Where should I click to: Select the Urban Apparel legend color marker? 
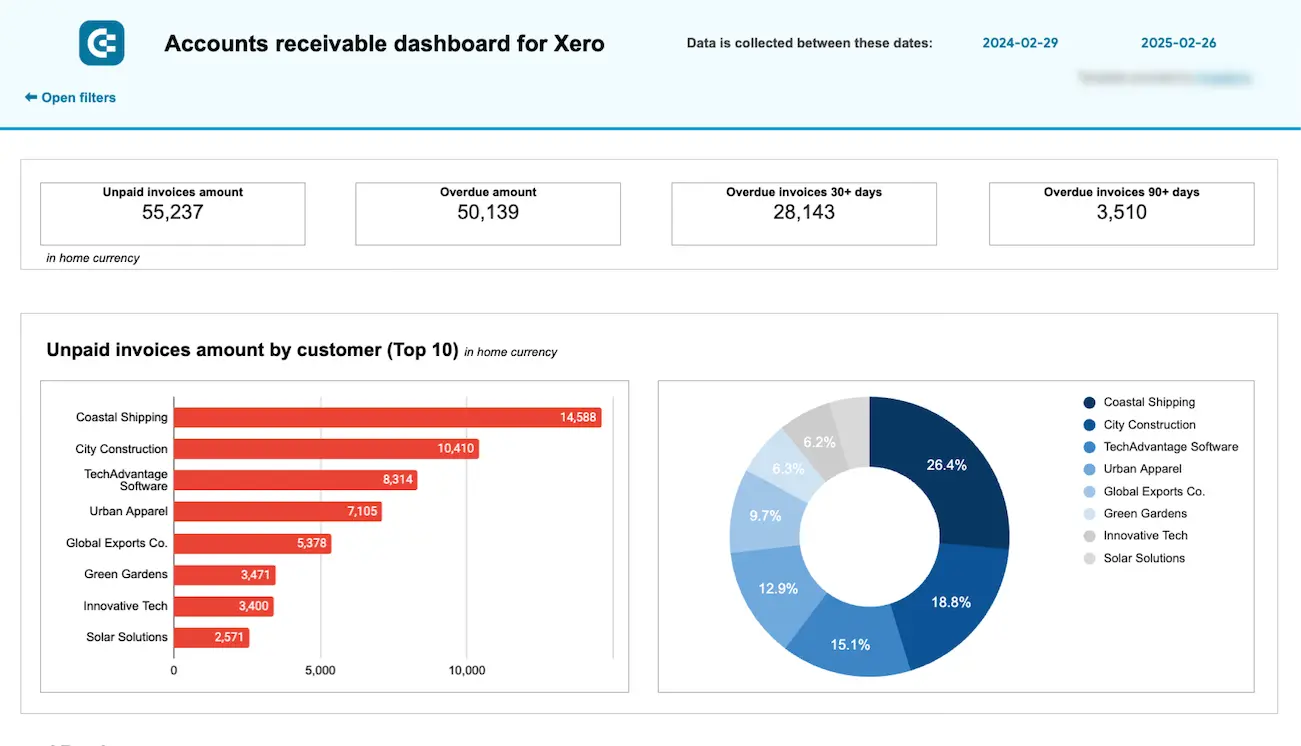[x=1087, y=469]
